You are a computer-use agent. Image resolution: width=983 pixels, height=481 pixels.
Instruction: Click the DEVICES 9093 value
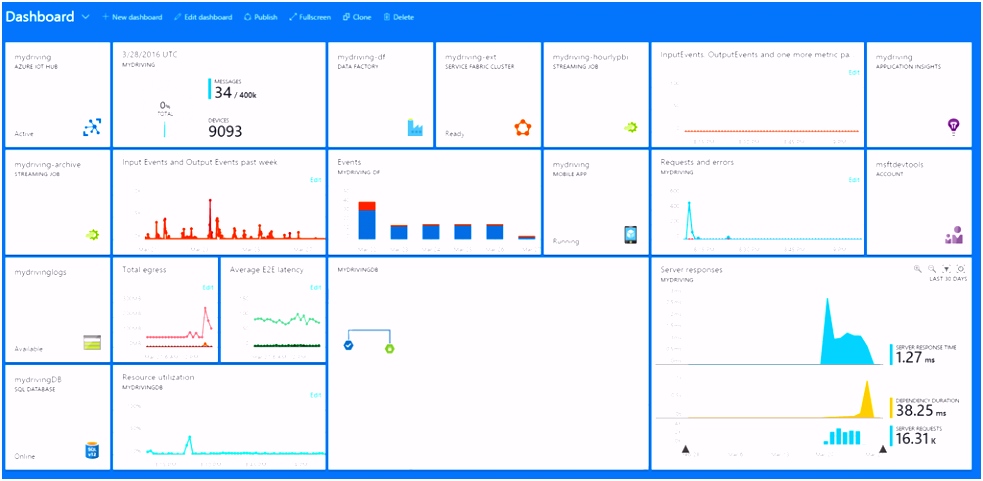point(225,131)
